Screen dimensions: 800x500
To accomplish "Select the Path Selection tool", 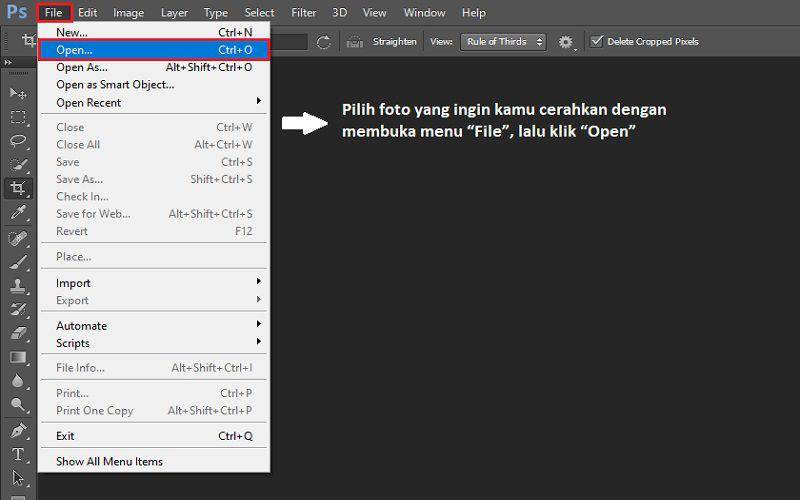I will coord(18,478).
